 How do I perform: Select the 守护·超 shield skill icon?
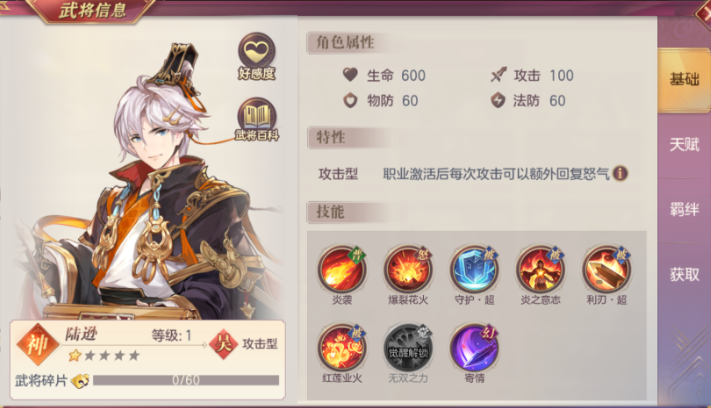coord(474,269)
